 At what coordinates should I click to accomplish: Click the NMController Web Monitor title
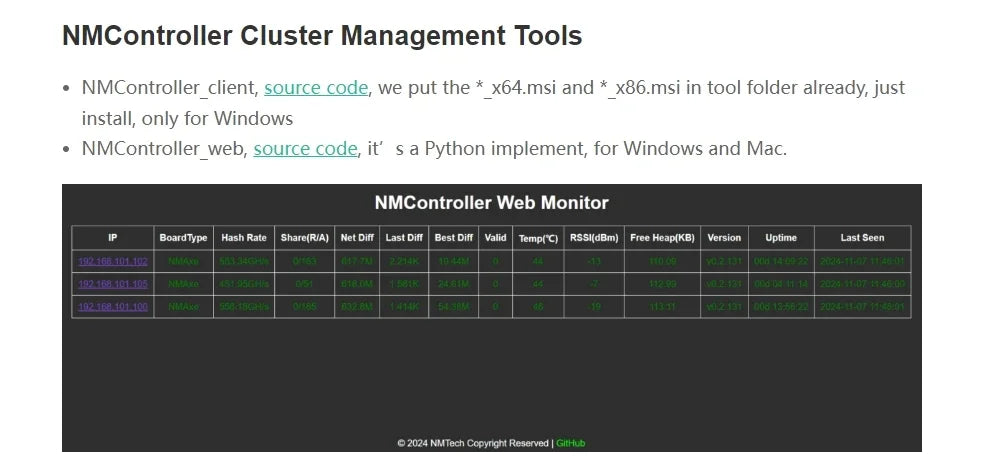[x=492, y=202]
